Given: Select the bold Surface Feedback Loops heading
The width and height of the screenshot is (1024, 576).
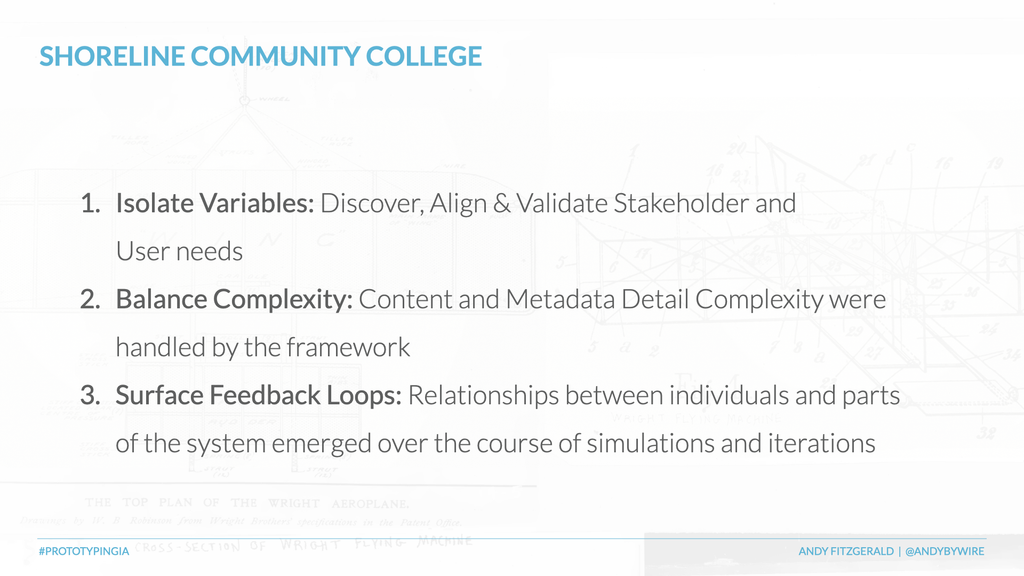Looking at the screenshot, I should [259, 395].
